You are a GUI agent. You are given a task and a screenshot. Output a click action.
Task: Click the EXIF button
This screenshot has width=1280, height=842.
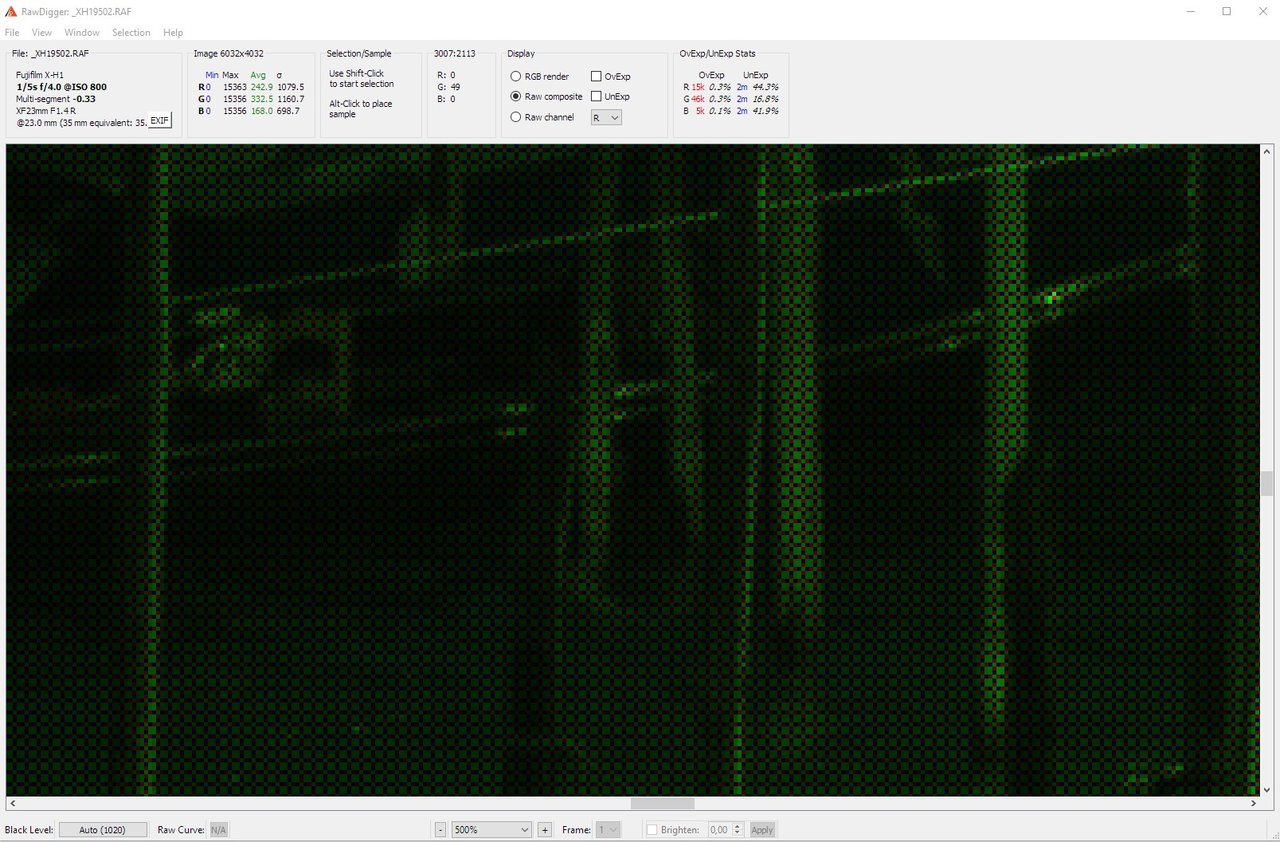point(160,121)
